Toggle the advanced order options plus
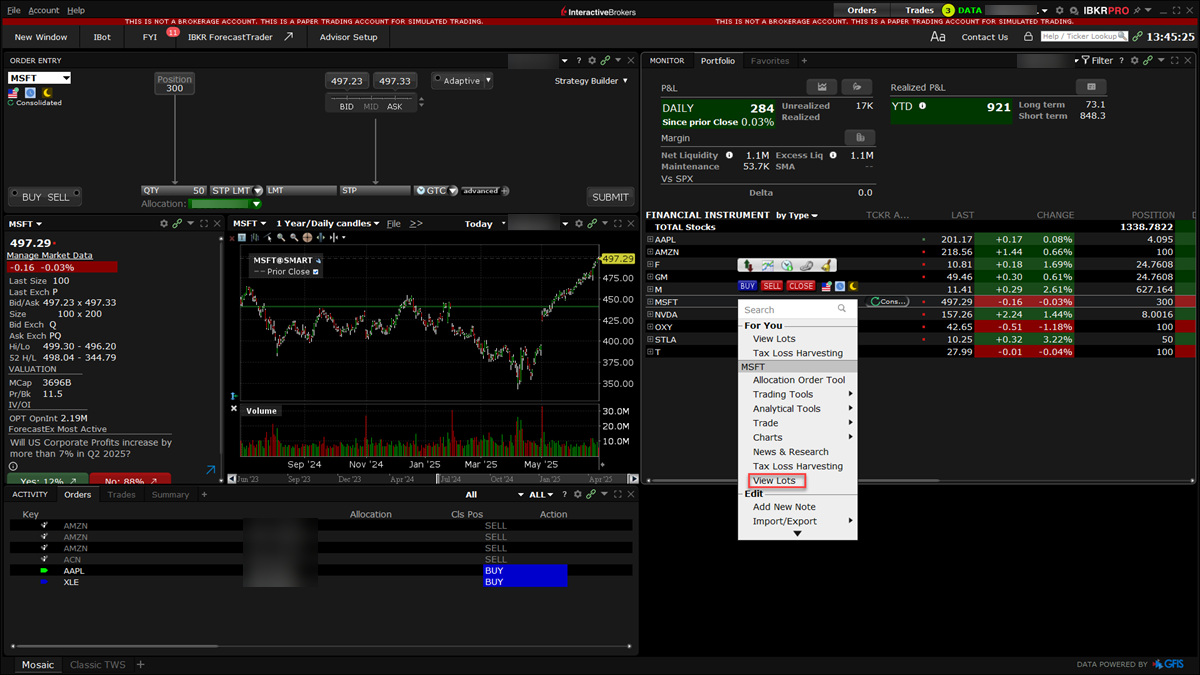 [505, 190]
